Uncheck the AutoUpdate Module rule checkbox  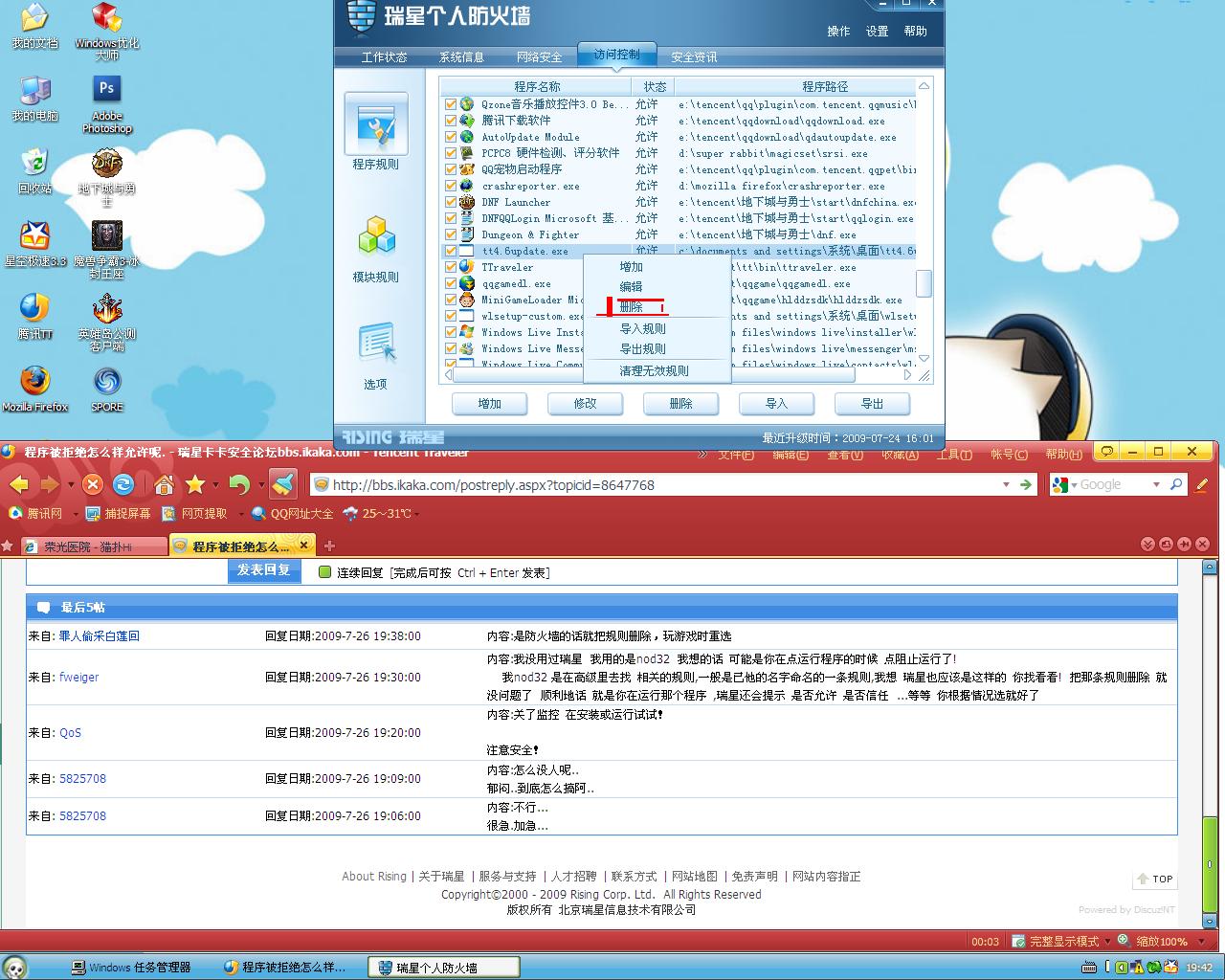(x=451, y=137)
